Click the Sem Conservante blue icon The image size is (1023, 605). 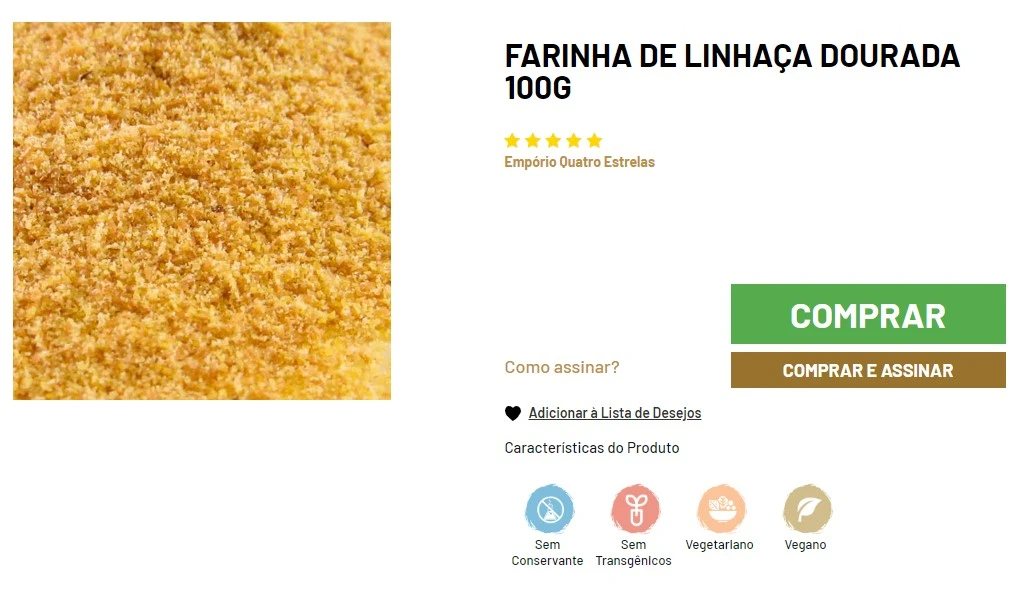549,509
